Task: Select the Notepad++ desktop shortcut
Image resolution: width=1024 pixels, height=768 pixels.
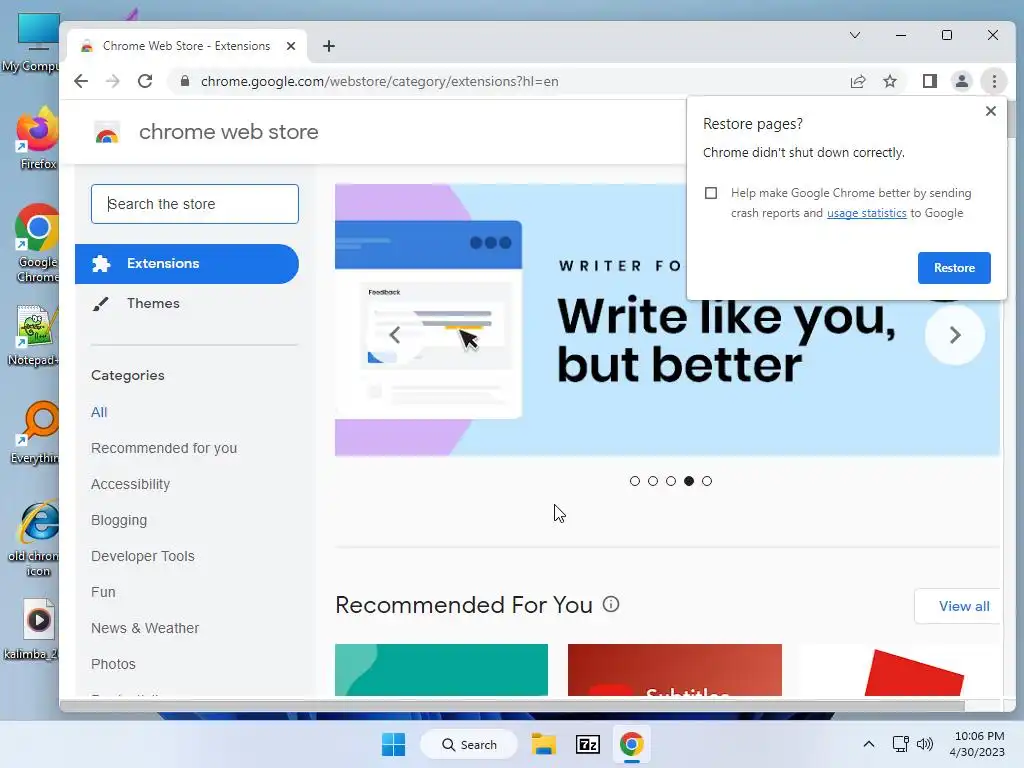Action: click(33, 336)
